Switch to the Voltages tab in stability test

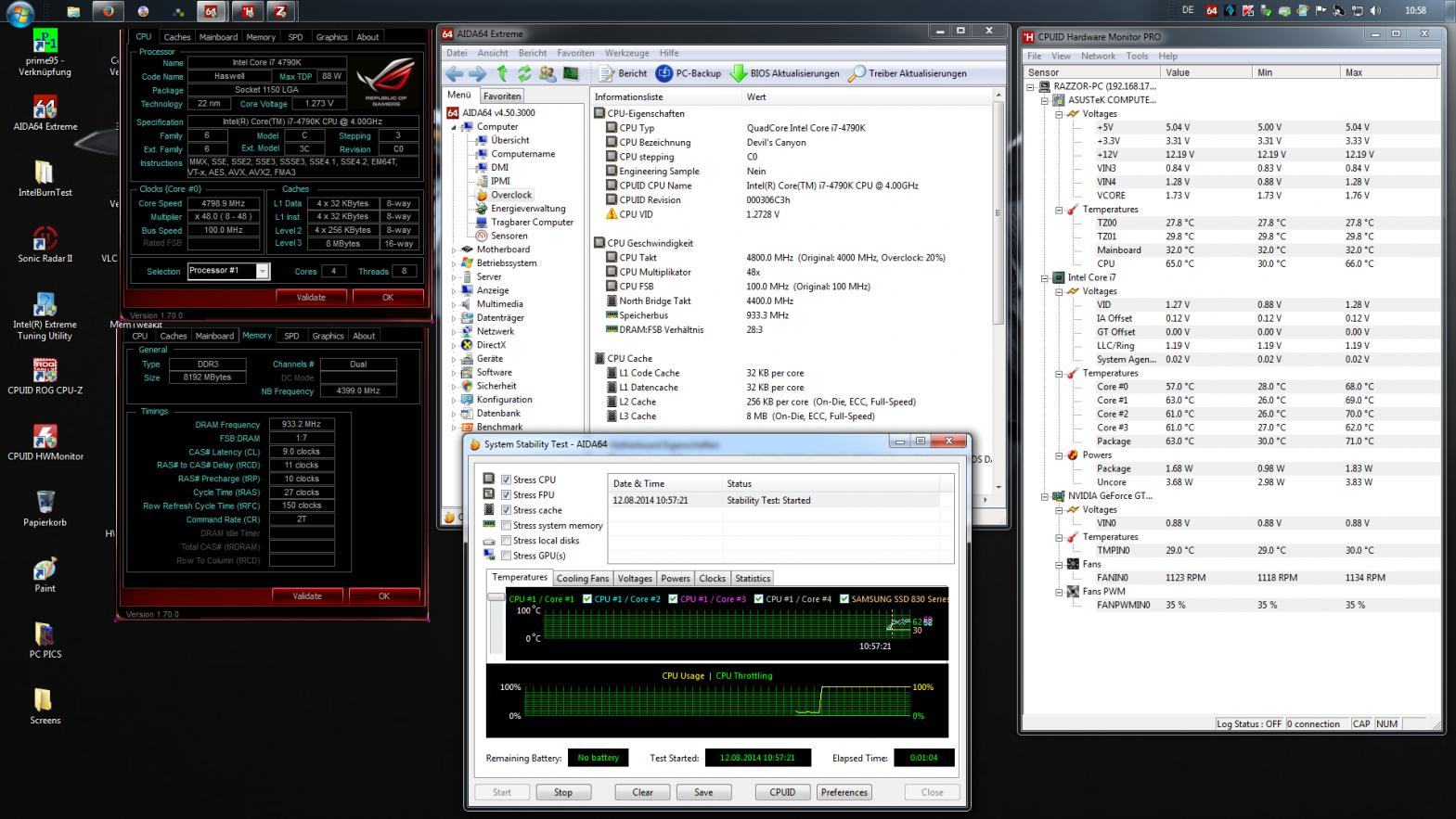pos(635,578)
